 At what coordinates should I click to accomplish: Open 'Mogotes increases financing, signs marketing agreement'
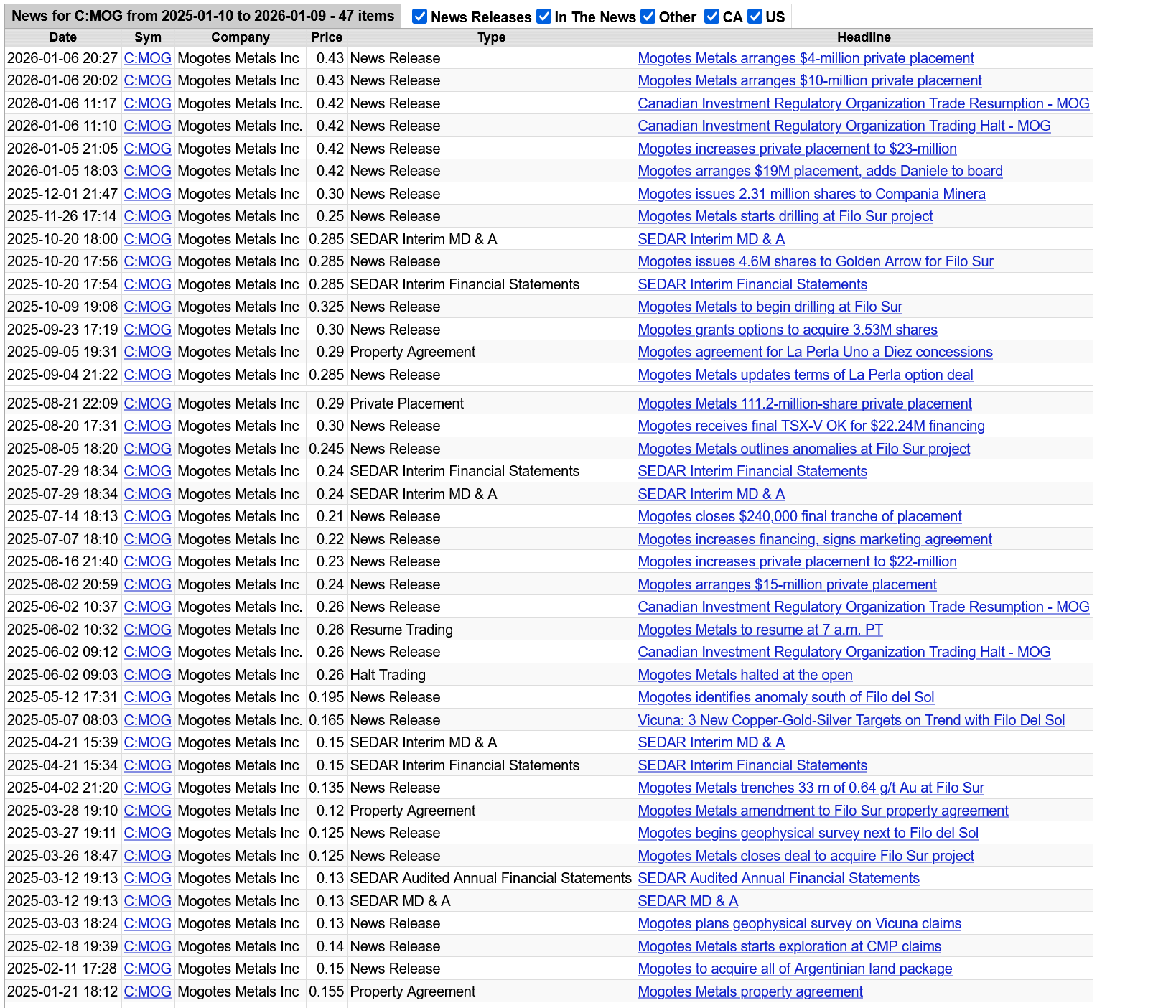[815, 539]
